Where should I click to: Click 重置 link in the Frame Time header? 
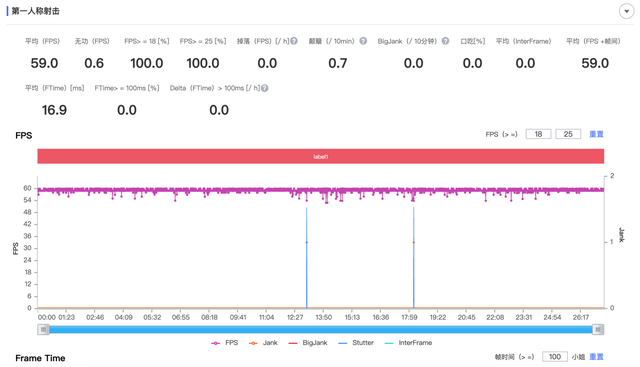coord(596,357)
